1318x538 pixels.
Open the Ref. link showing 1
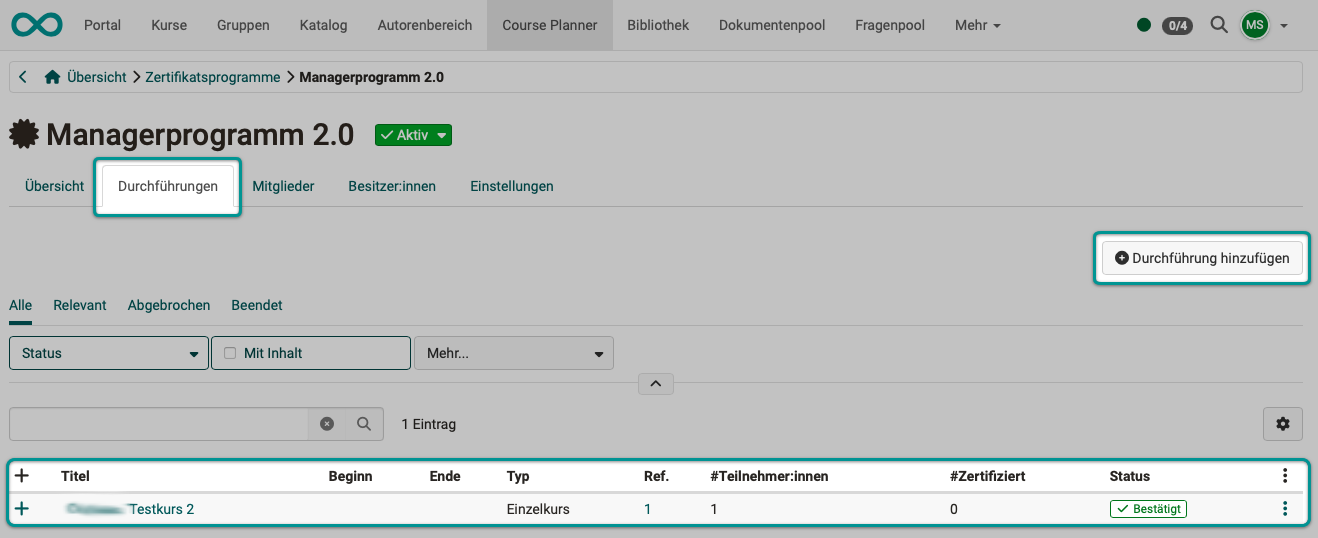tap(647, 509)
